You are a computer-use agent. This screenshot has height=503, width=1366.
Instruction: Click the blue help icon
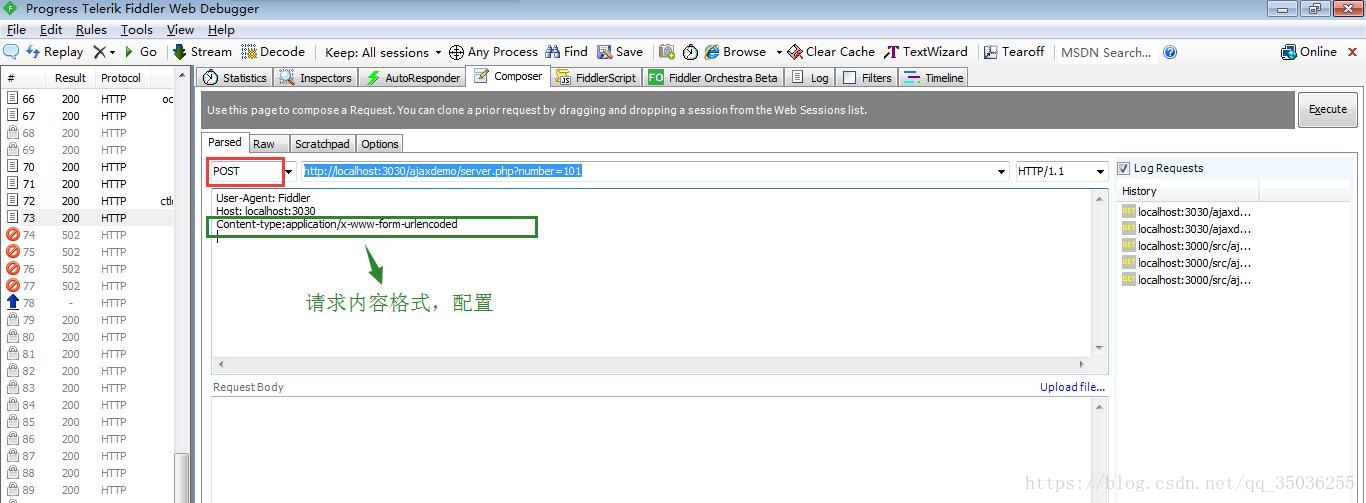point(1170,52)
